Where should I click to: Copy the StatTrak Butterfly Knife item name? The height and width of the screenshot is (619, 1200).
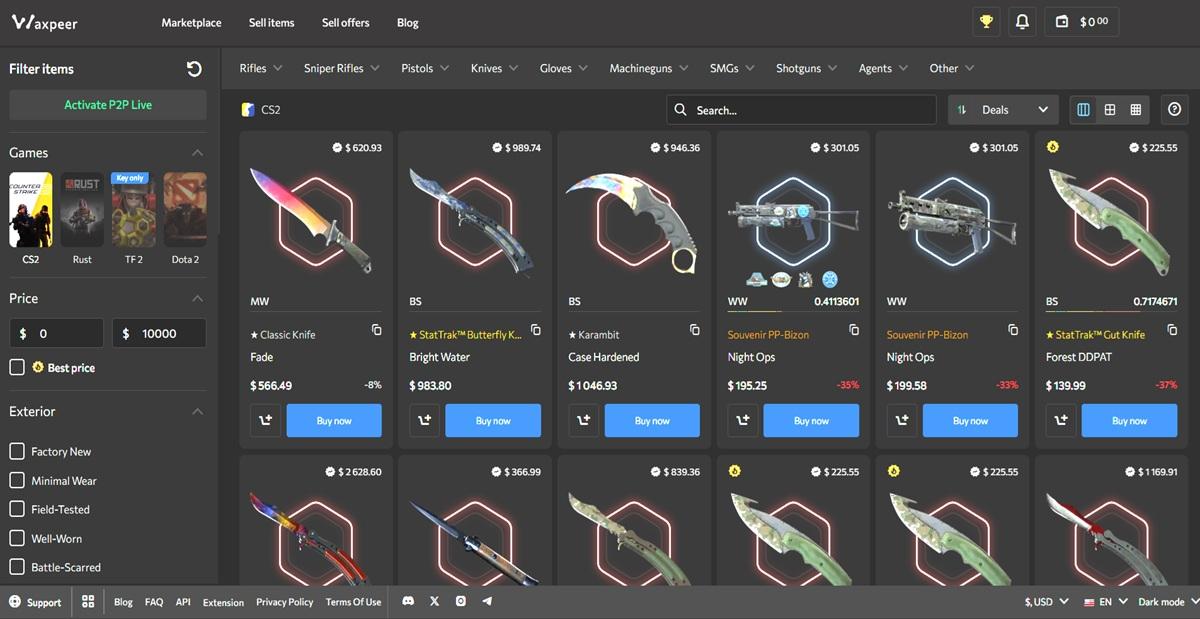click(536, 330)
